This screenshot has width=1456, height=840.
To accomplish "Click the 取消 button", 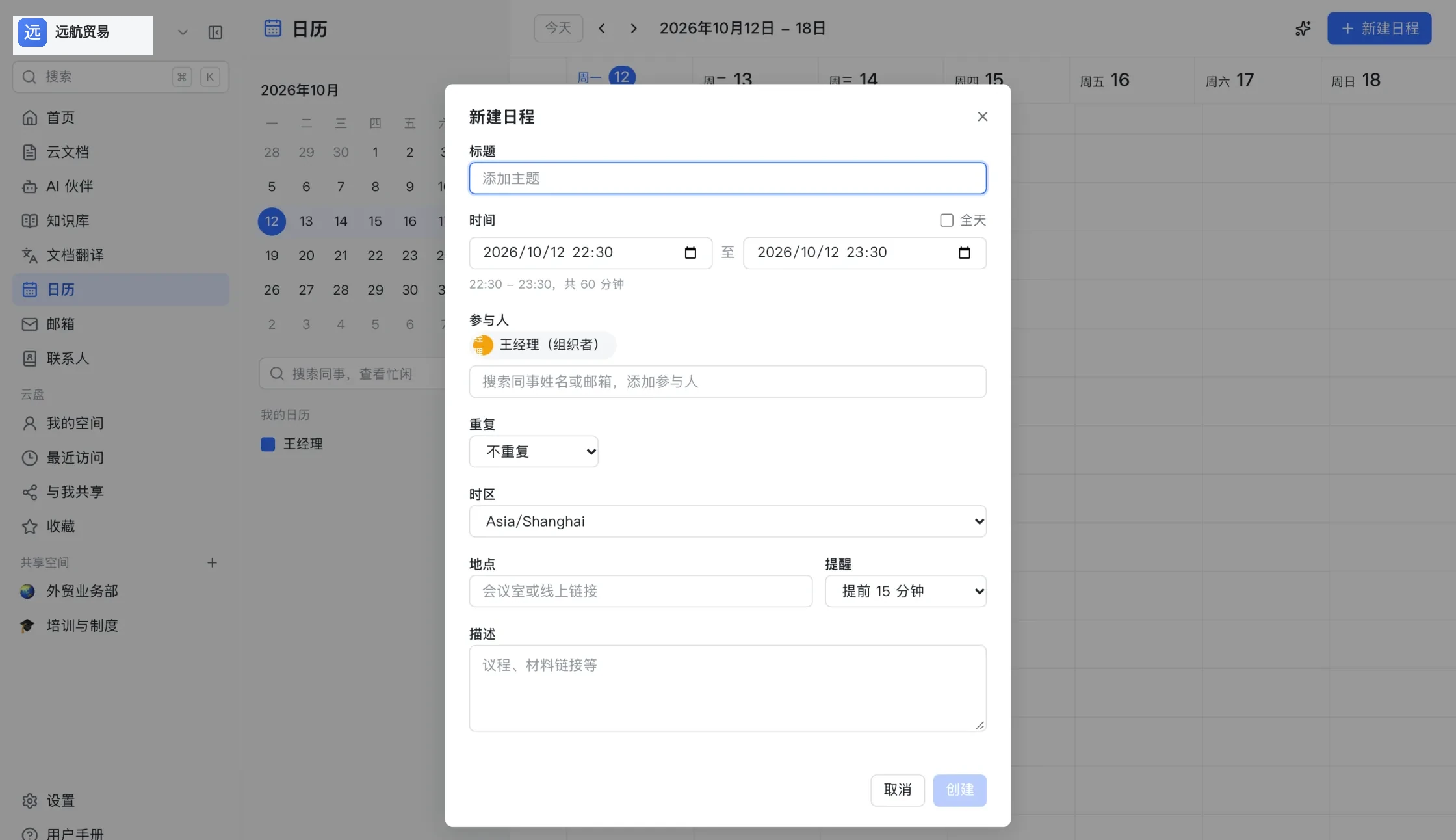I will point(898,791).
